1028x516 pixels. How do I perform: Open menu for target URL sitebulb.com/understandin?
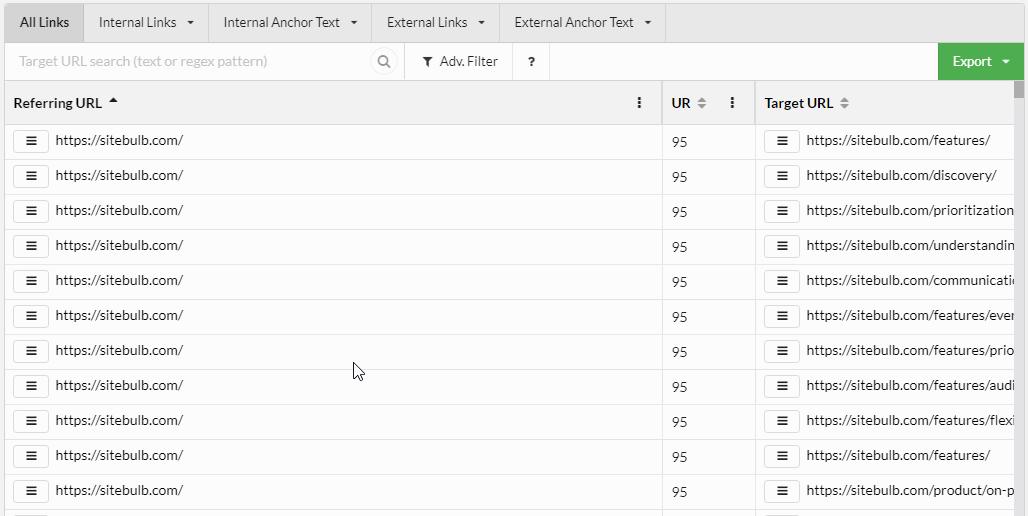(782, 246)
